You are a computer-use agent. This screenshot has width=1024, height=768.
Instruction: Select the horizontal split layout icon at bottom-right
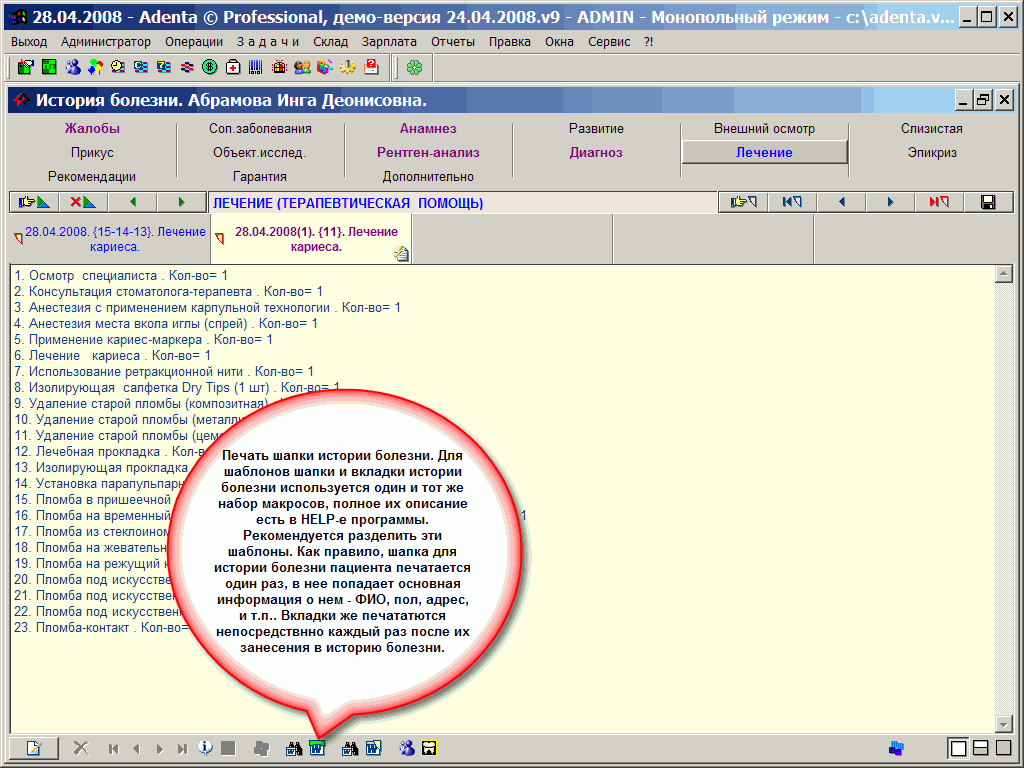pos(981,748)
